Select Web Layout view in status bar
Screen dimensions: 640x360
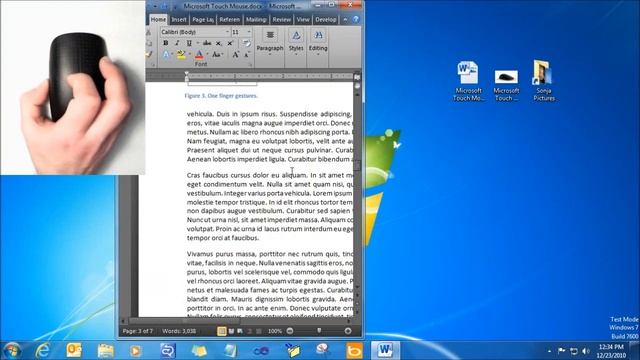pyautogui.click(x=240, y=331)
